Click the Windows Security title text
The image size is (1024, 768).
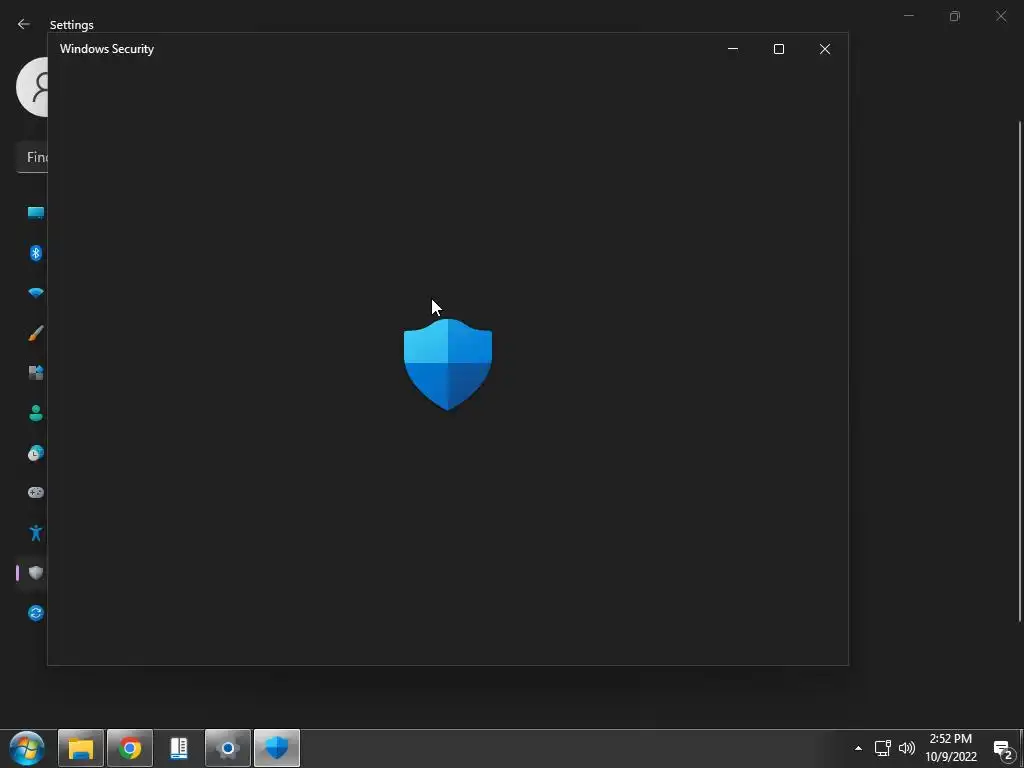tap(107, 49)
